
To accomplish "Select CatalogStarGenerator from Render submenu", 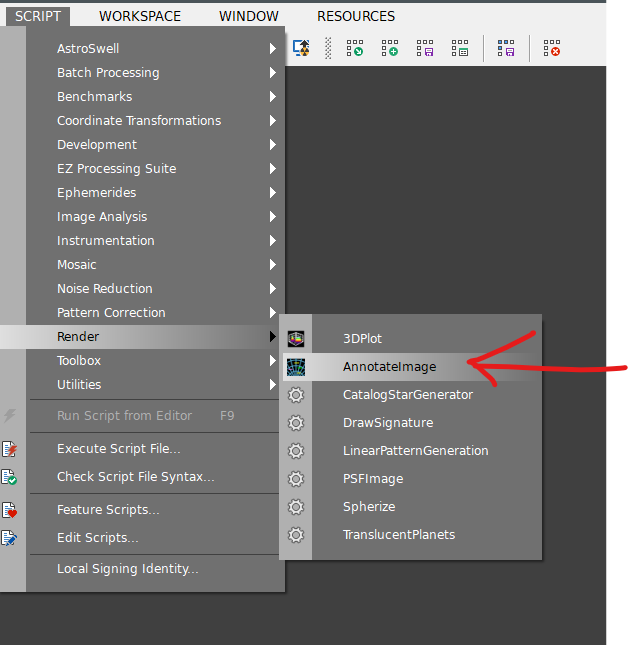I will 407,395.
